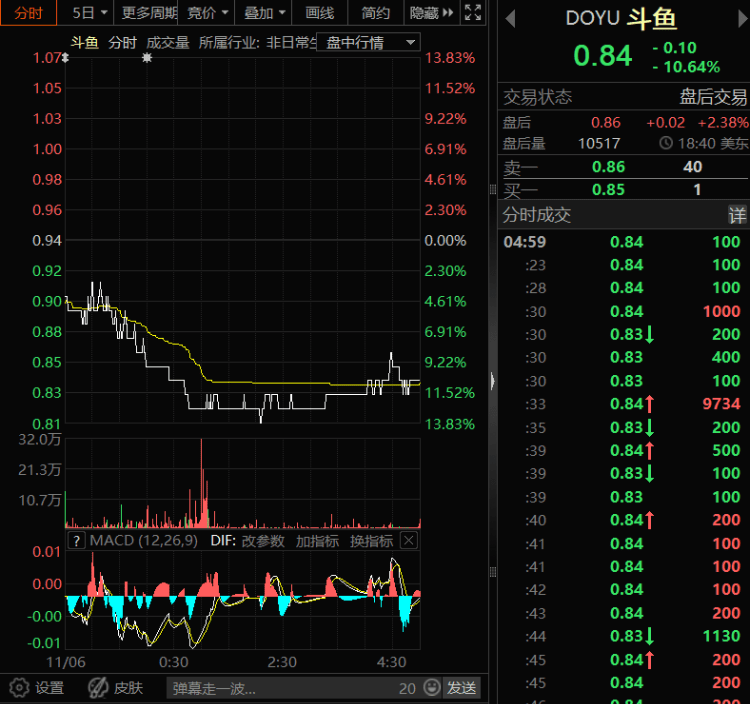Select the :33 trade row with 9734 volume
This screenshot has width=750, height=704.
(x=623, y=404)
